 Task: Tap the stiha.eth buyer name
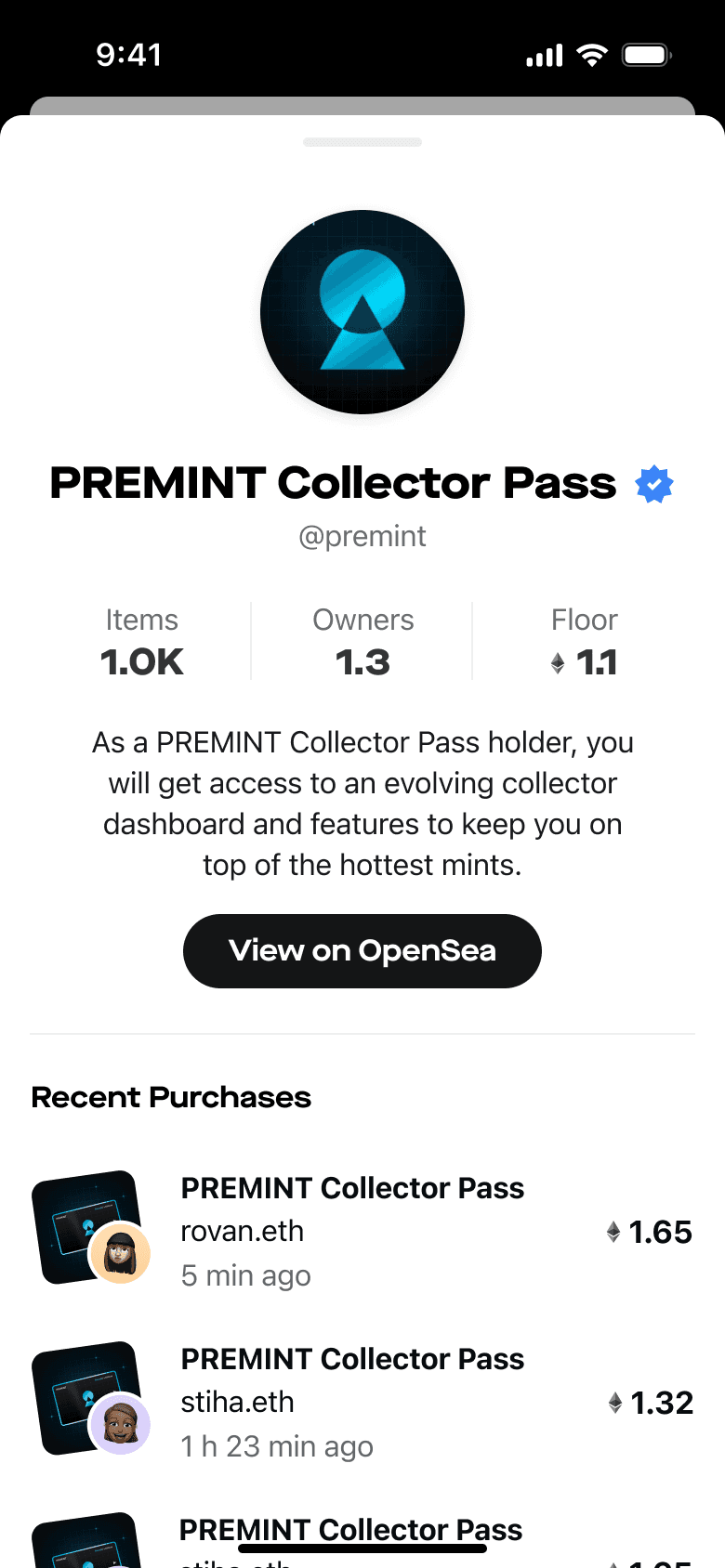(x=238, y=1403)
